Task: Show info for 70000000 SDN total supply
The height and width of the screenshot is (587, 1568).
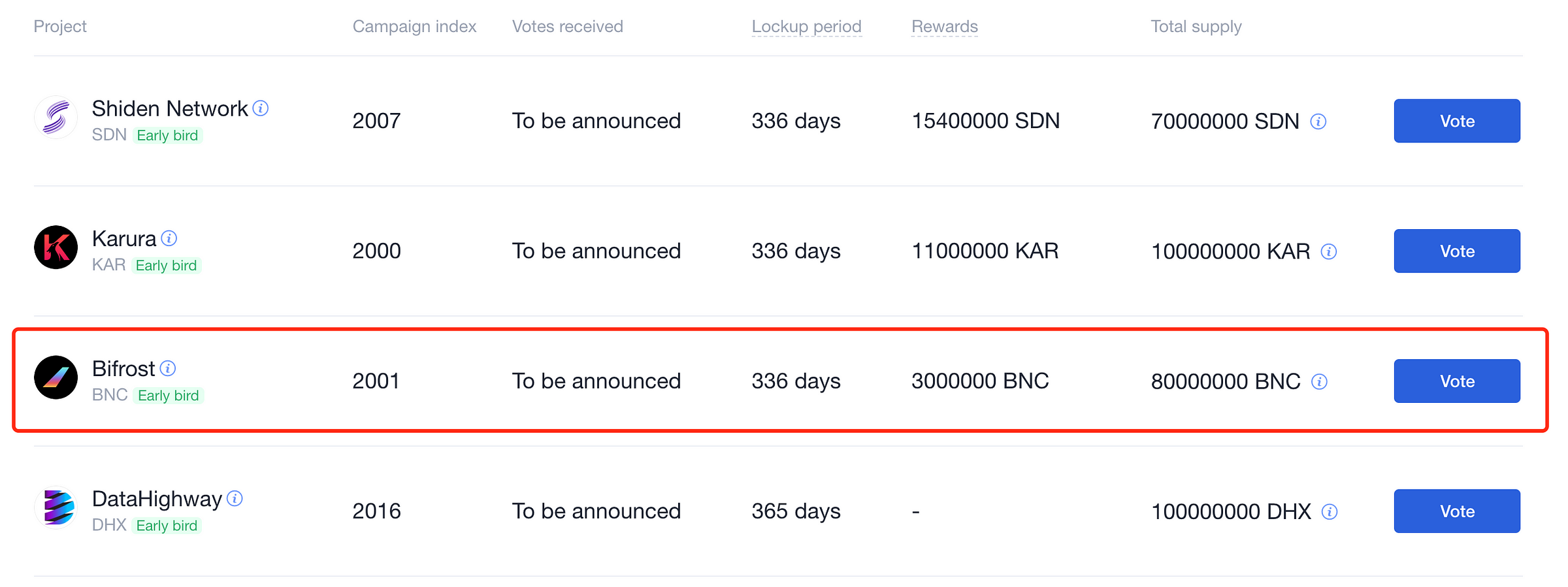Action: (1318, 121)
